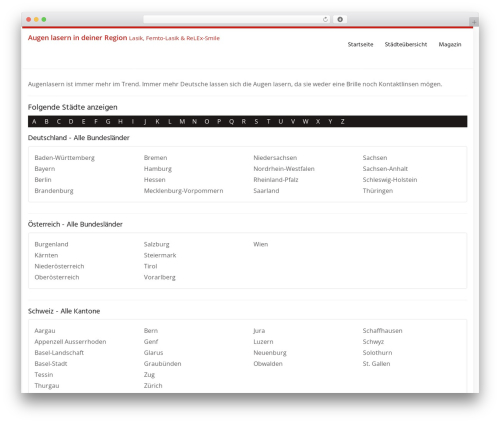Open the Oberösterreich link
Viewport: 500px width, 423px height.
[57, 277]
